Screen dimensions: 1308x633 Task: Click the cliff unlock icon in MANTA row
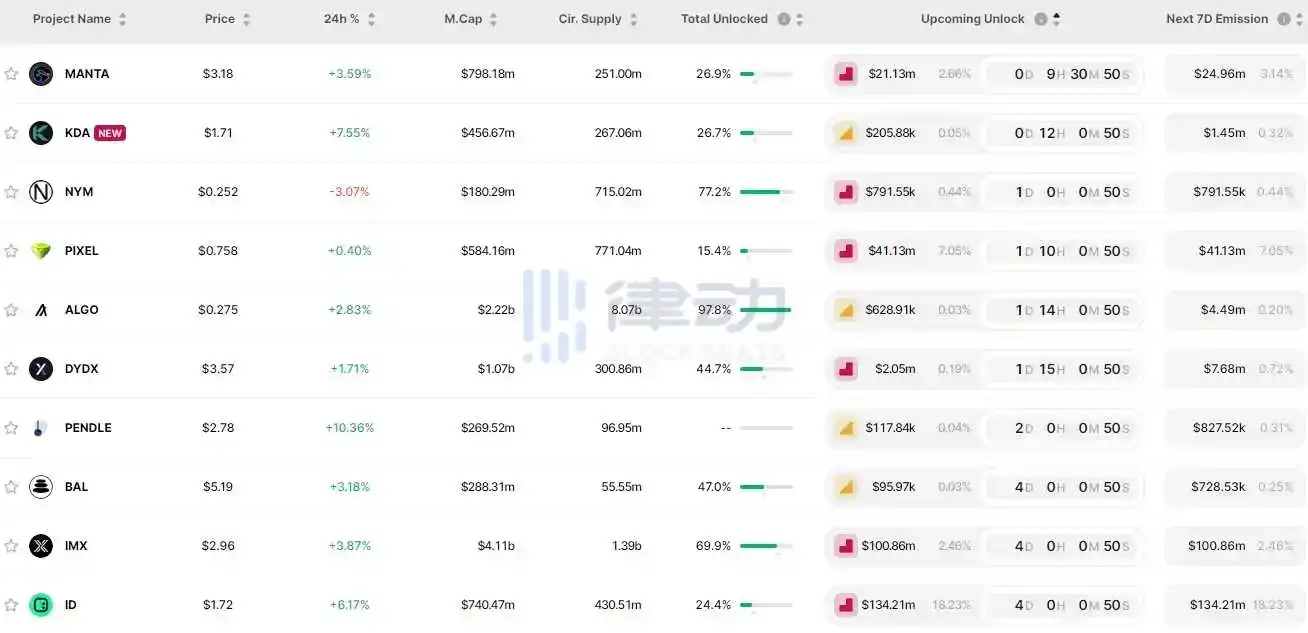(x=846, y=74)
